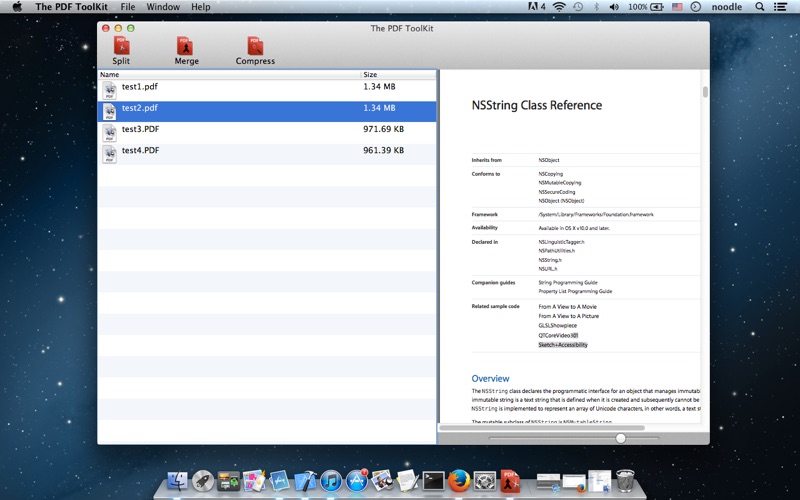800x500 pixels.
Task: Open the volume control in menu bar
Action: click(614, 7)
